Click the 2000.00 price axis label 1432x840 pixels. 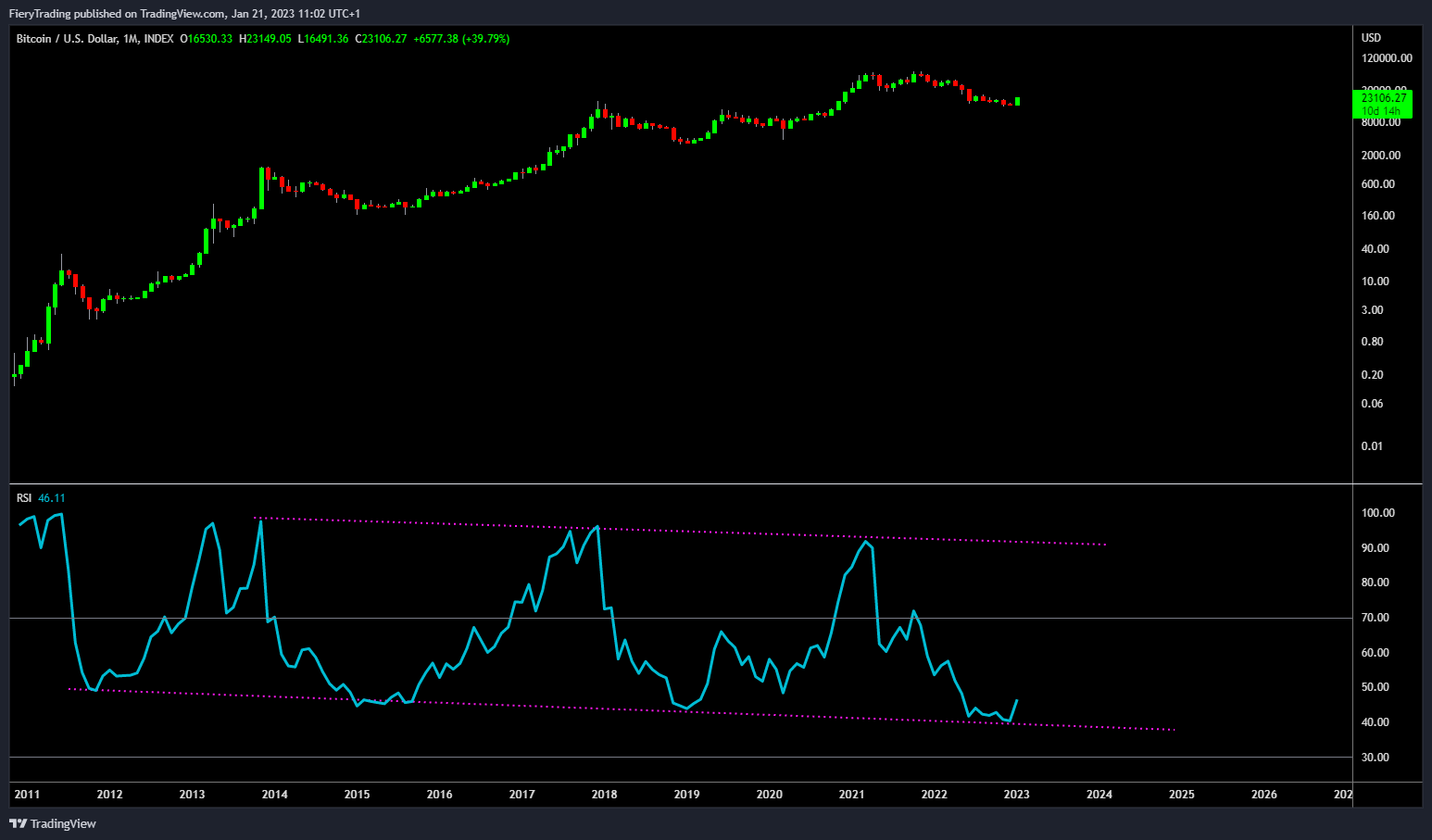(x=1381, y=156)
